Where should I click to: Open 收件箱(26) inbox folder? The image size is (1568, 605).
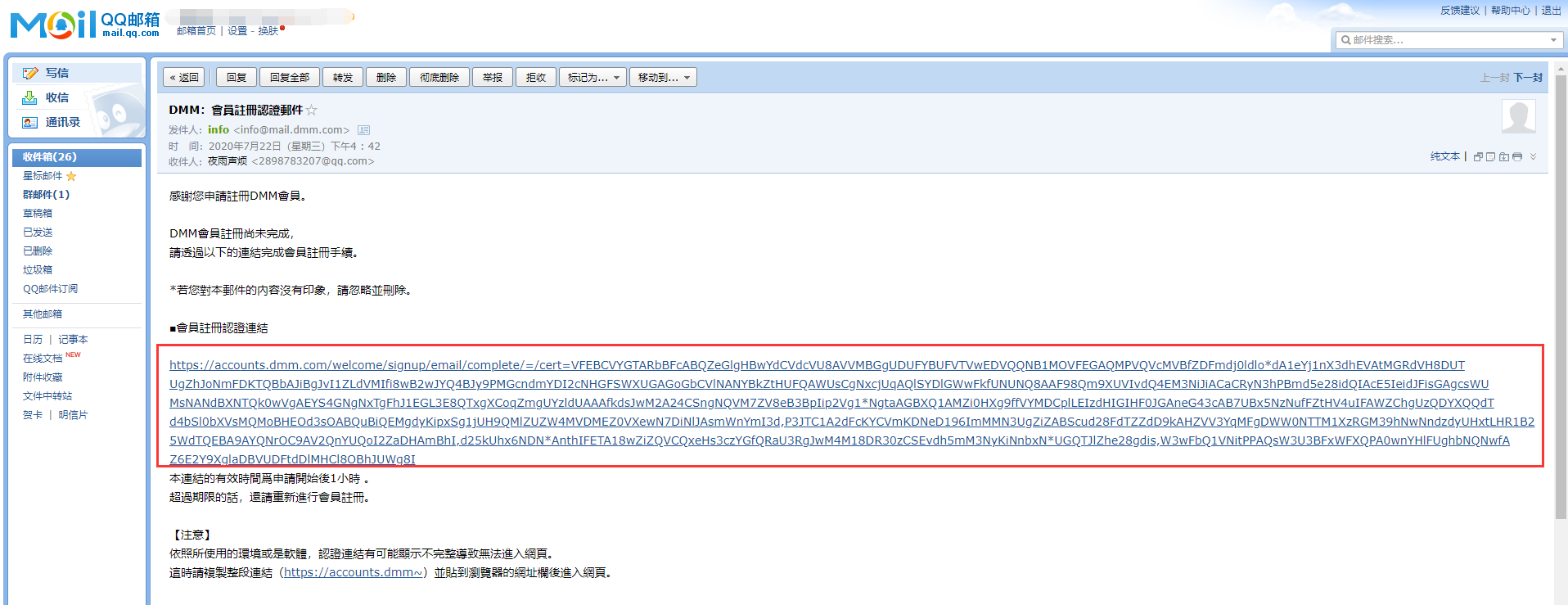(x=77, y=157)
